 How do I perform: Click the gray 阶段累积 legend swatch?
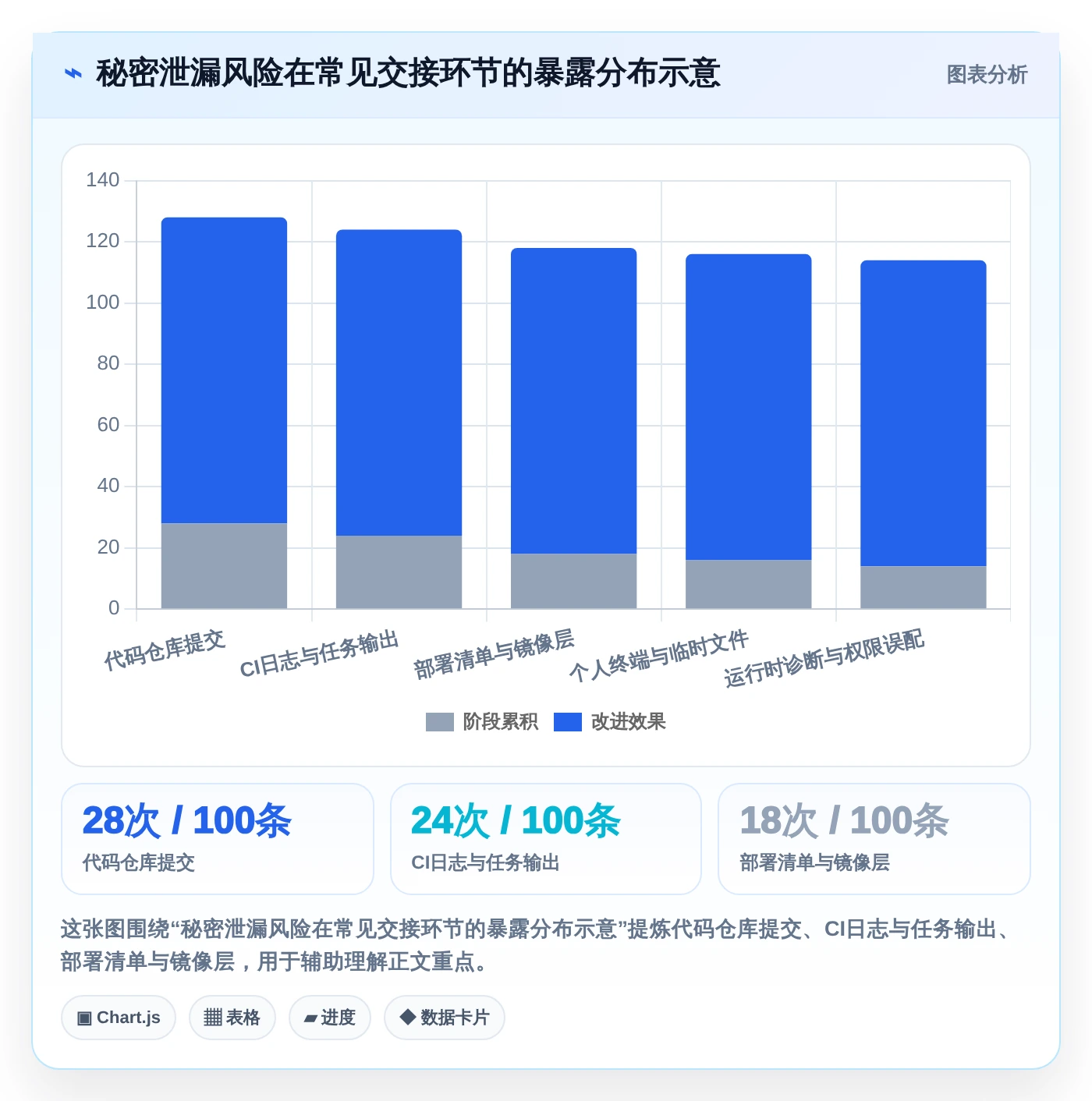pos(440,722)
